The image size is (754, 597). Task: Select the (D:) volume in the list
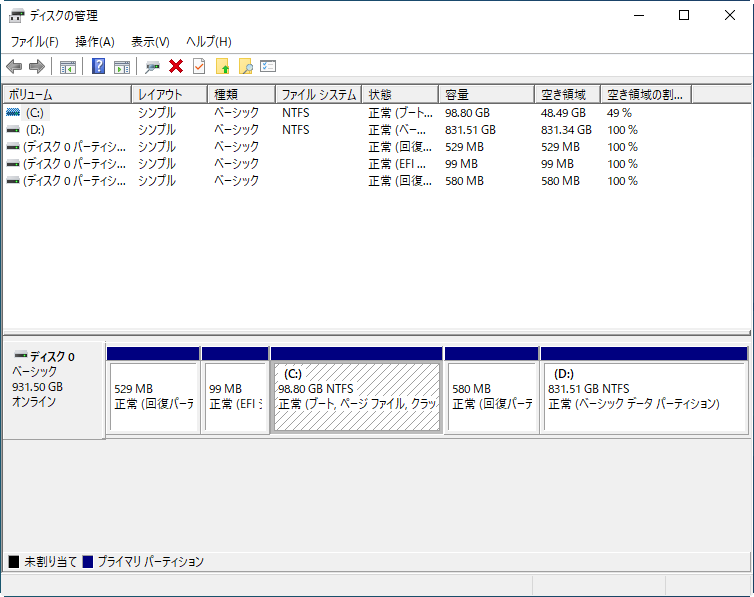tap(35, 130)
